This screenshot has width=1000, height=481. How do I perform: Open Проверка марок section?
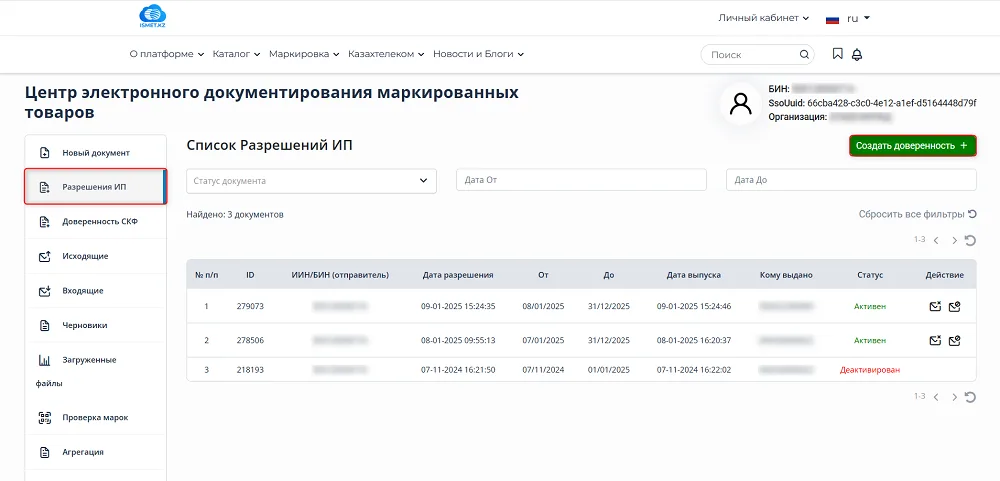tap(96, 418)
